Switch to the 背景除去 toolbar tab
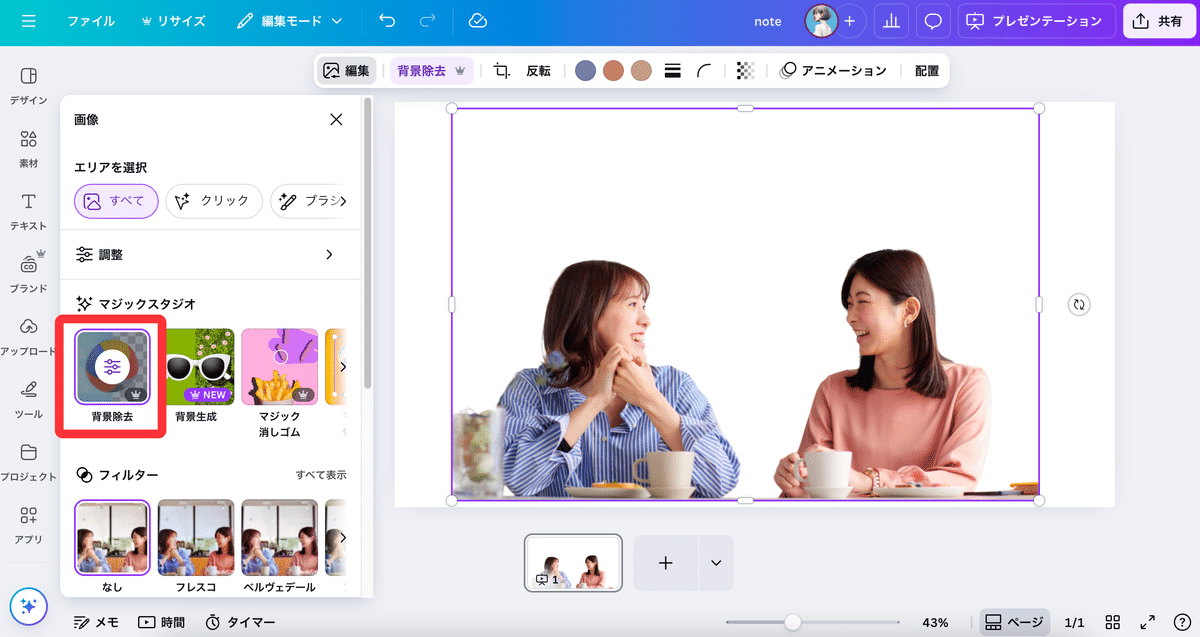 pos(421,70)
